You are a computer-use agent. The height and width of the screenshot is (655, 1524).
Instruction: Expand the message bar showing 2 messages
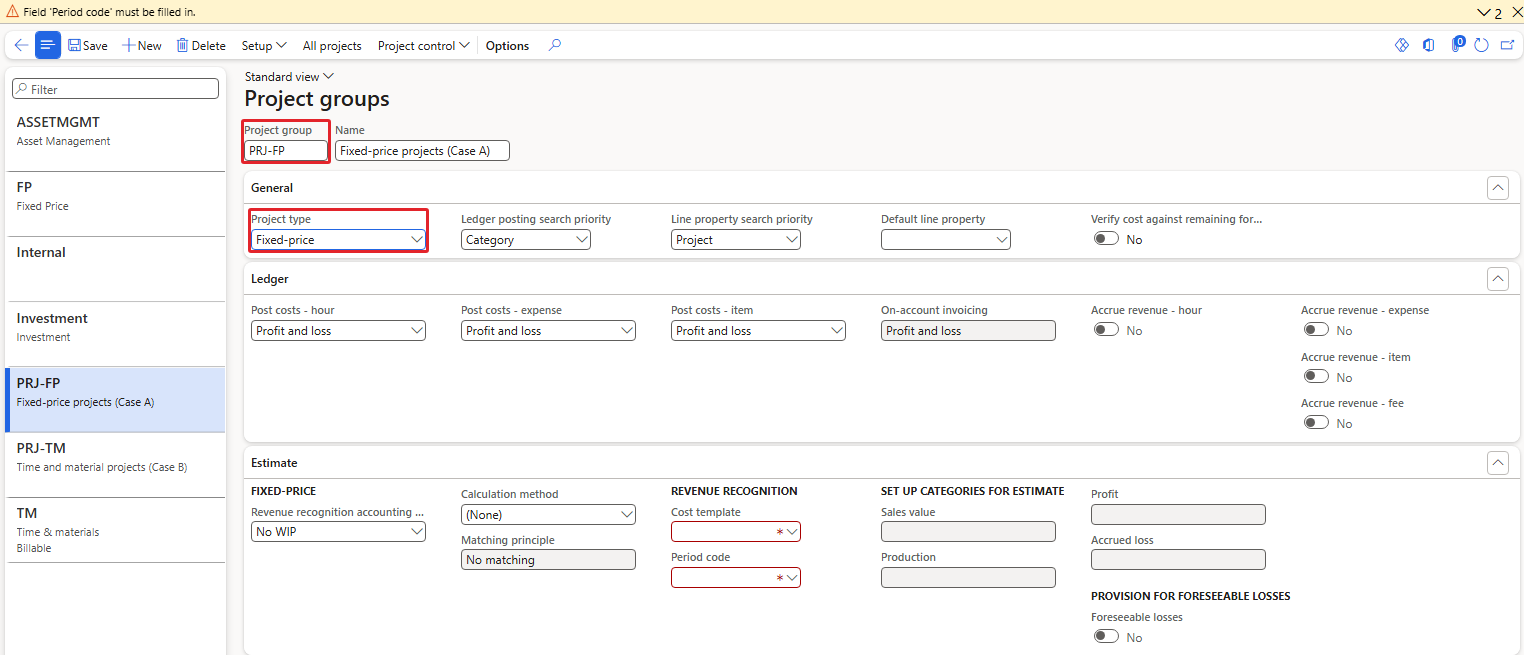coord(1489,12)
